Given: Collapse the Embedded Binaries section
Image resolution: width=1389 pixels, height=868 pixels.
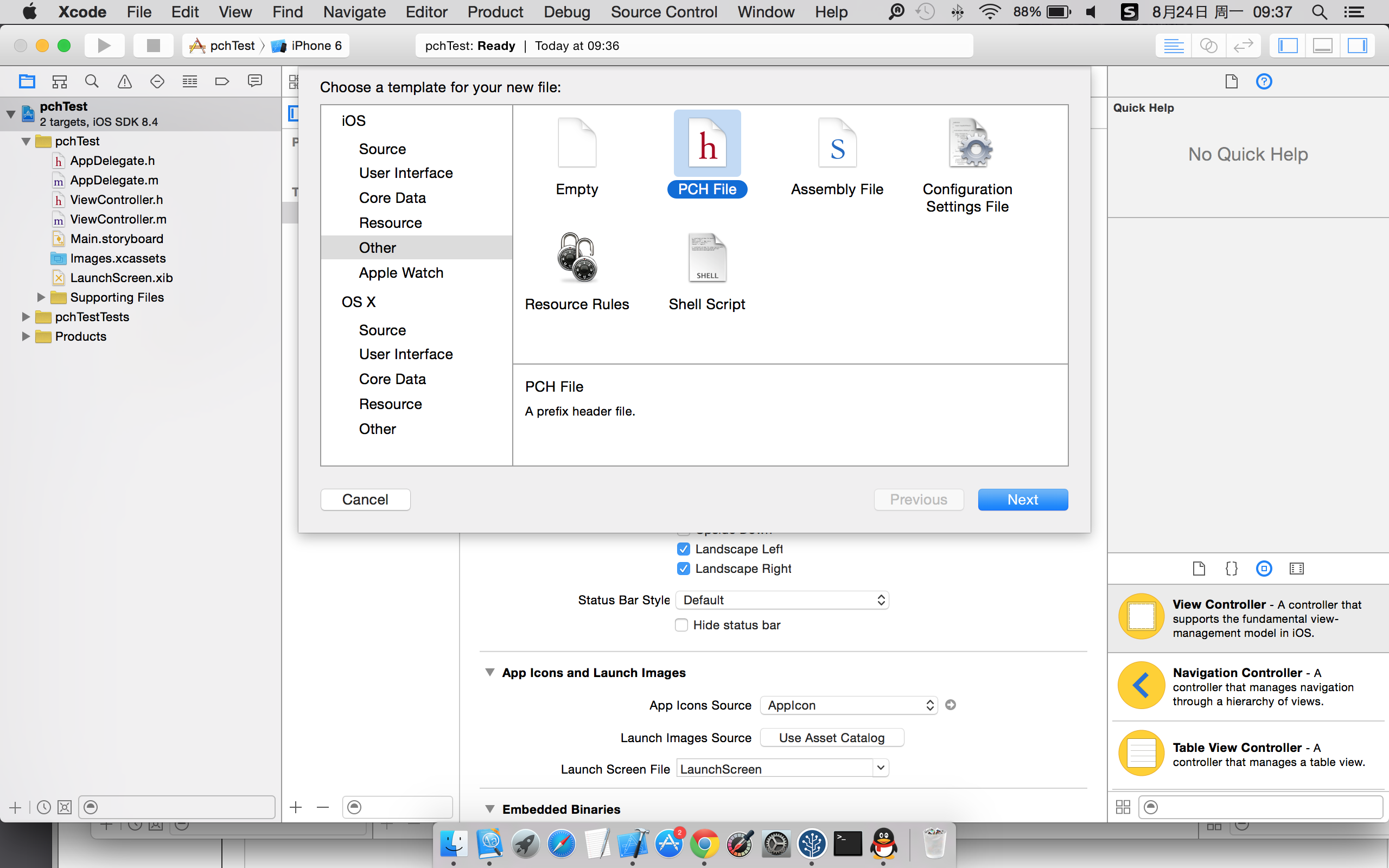Looking at the screenshot, I should (489, 809).
